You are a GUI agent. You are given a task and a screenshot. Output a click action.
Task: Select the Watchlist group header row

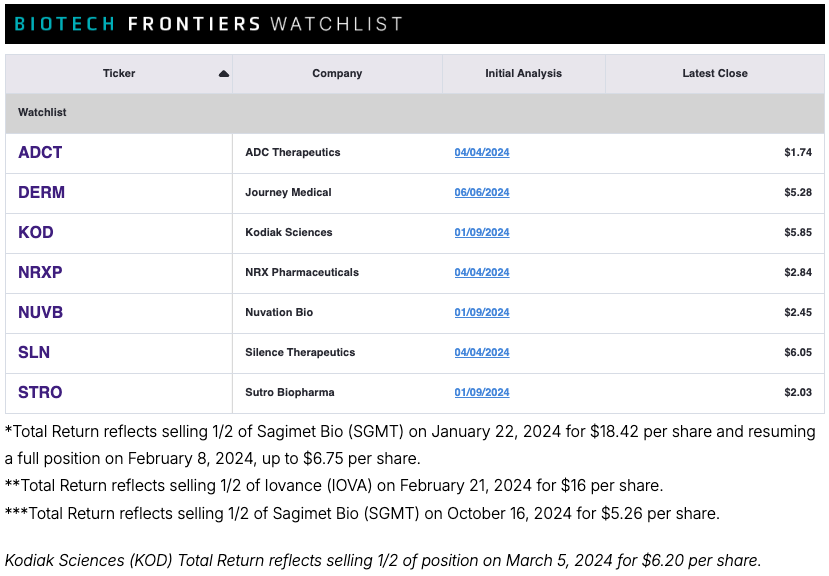point(415,113)
